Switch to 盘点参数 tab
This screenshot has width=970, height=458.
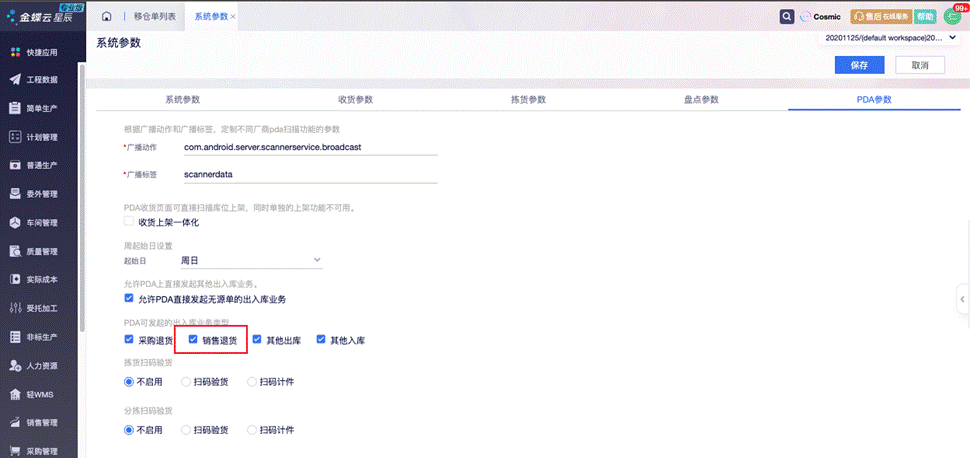click(x=702, y=100)
